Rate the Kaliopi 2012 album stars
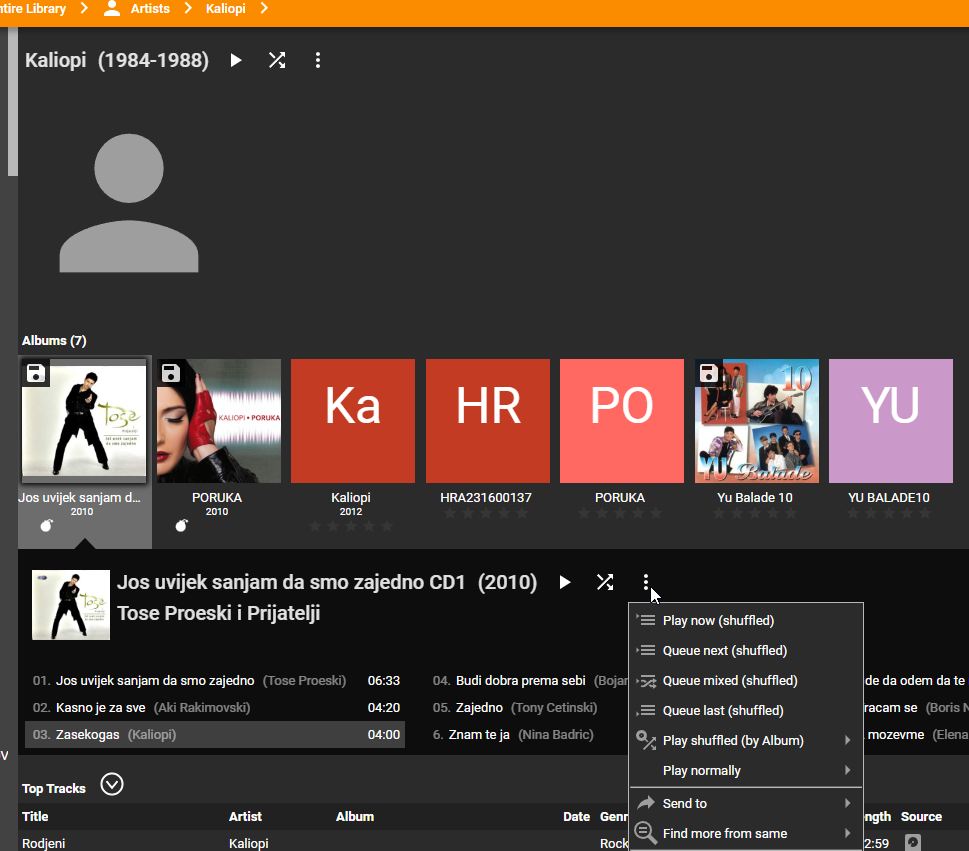Image resolution: width=969 pixels, height=851 pixels. [x=352, y=526]
